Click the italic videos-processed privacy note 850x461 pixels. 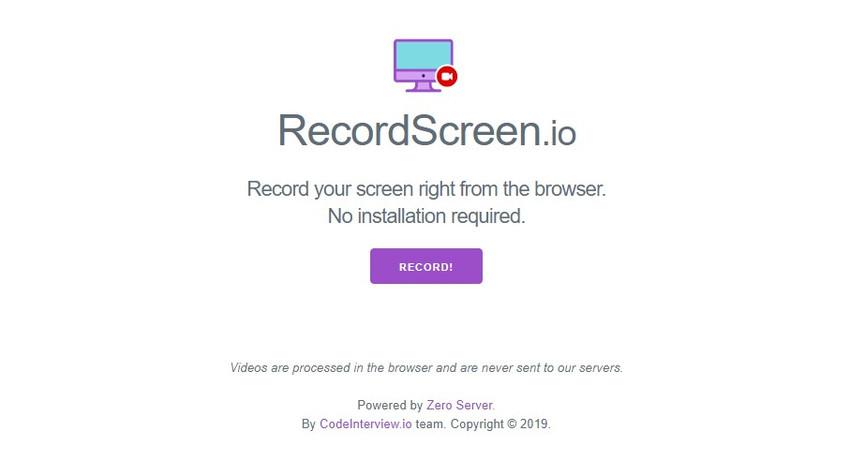pyautogui.click(x=426, y=368)
